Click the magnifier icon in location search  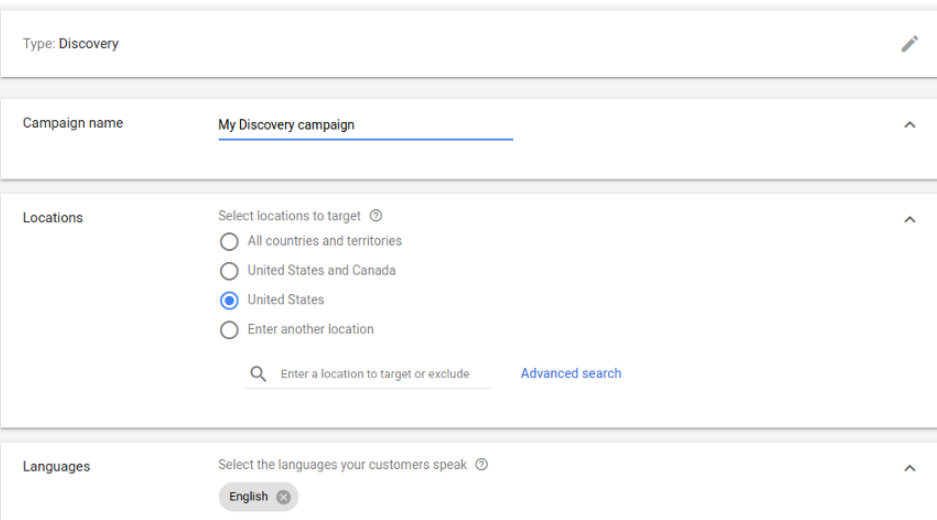(259, 374)
